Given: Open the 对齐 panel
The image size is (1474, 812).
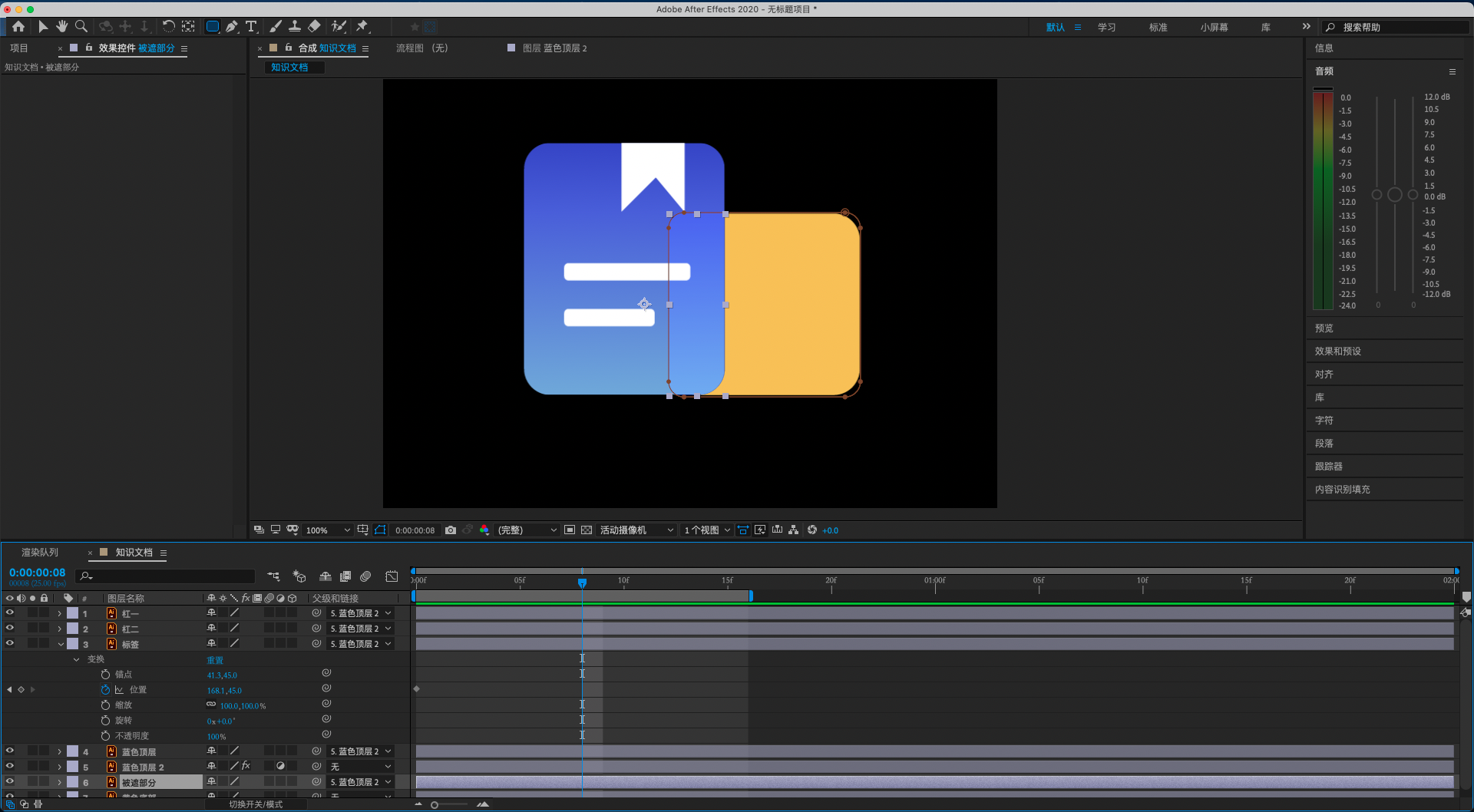Looking at the screenshot, I should point(1324,375).
